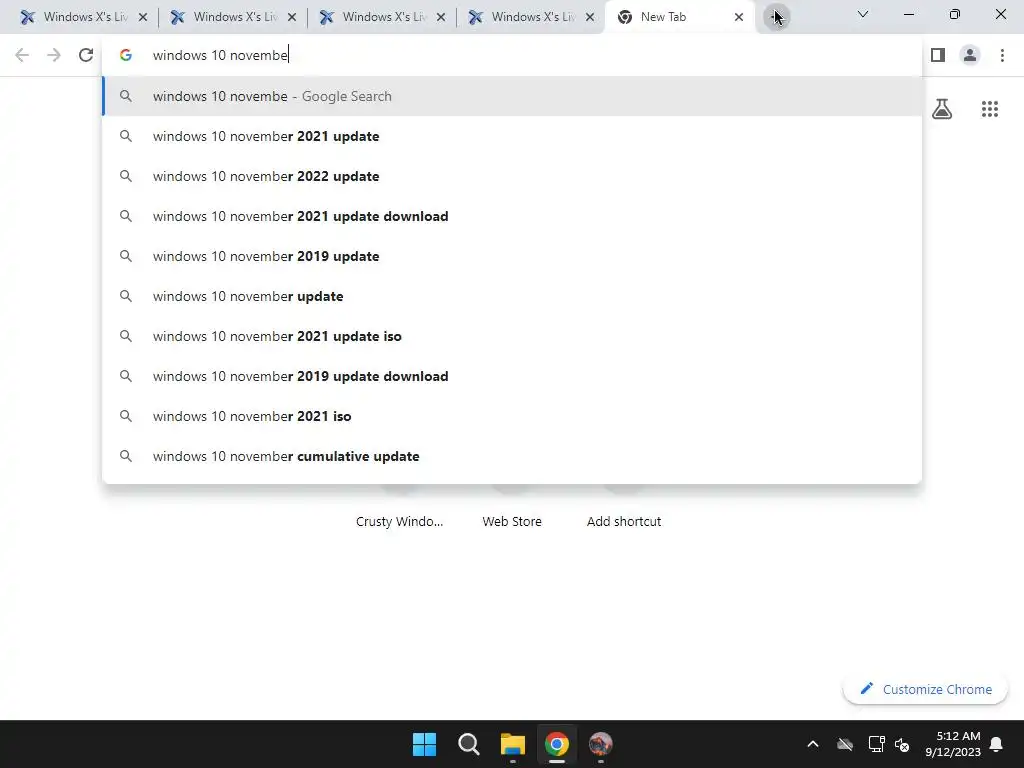
Task: Open File Explorer from the taskbar
Action: 513,744
